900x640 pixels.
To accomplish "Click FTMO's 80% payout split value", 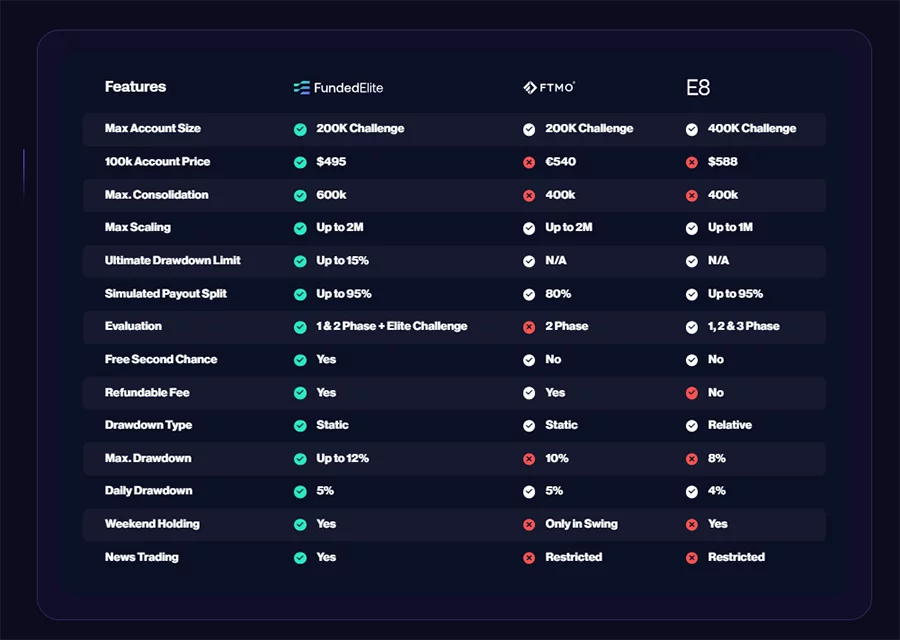I will click(558, 293).
